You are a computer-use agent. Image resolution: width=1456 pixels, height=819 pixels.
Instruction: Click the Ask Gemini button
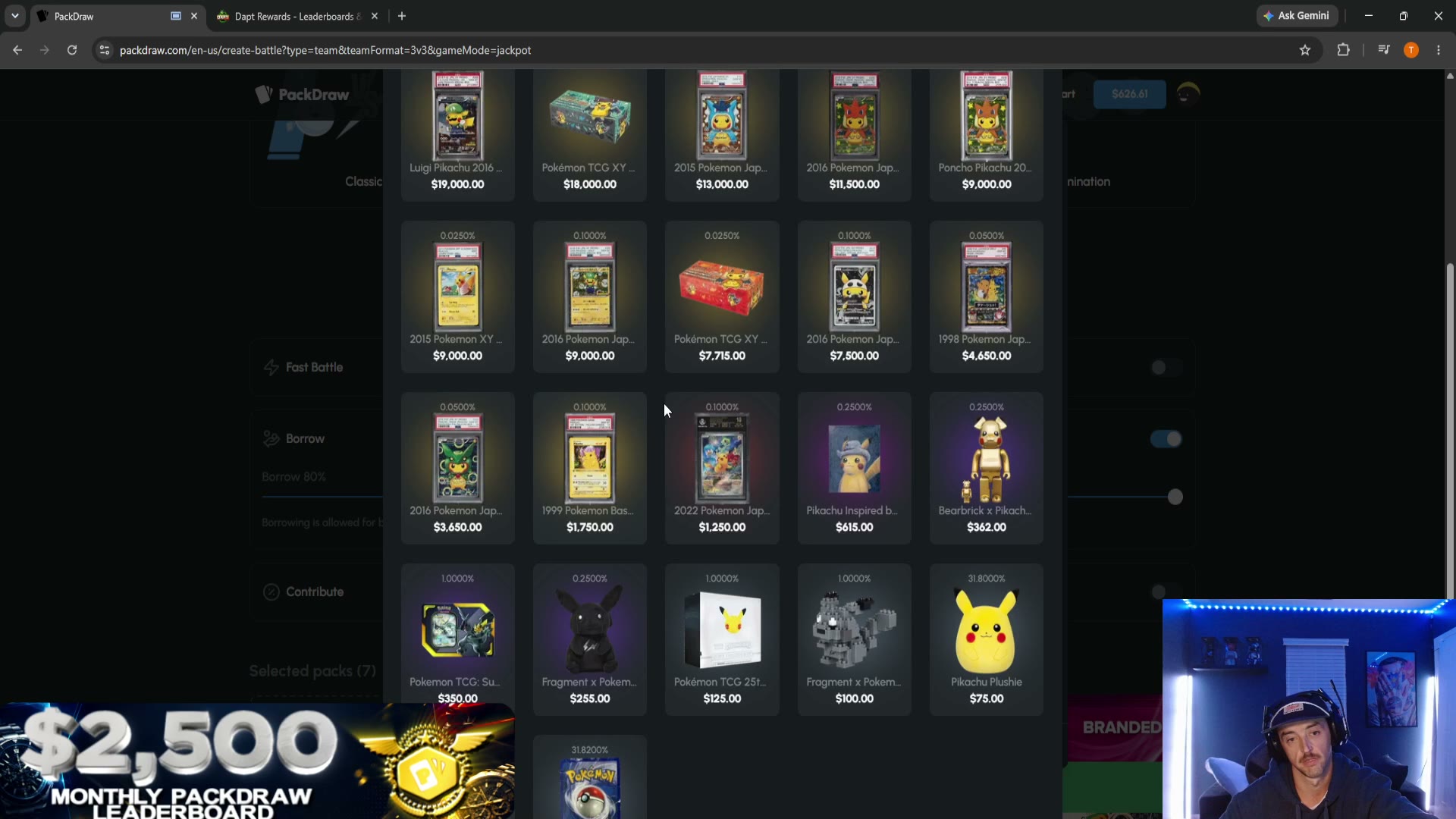pos(1297,16)
